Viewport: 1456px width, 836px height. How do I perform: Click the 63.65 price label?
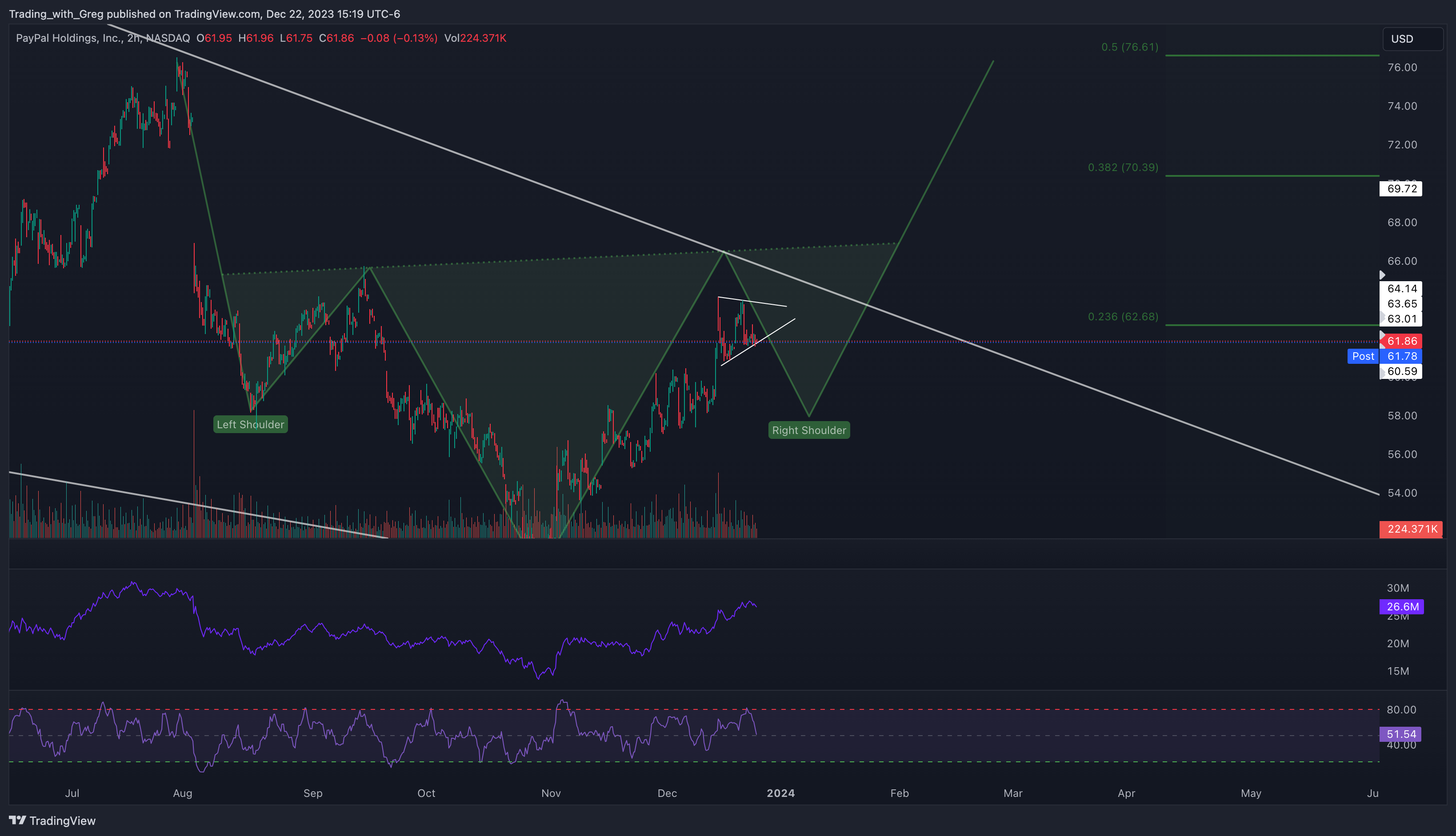(1401, 304)
